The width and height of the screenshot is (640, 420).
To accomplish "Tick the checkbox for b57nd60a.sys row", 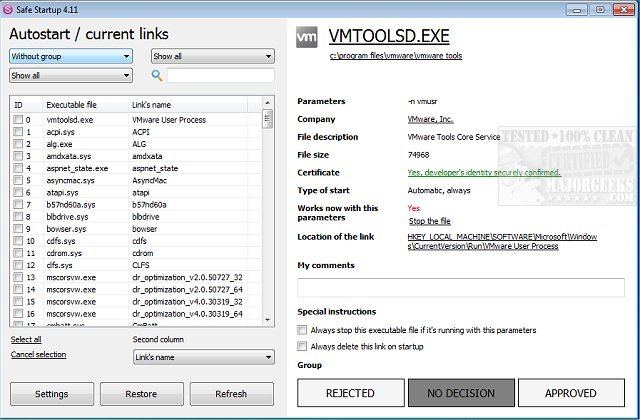I will coord(18,204).
